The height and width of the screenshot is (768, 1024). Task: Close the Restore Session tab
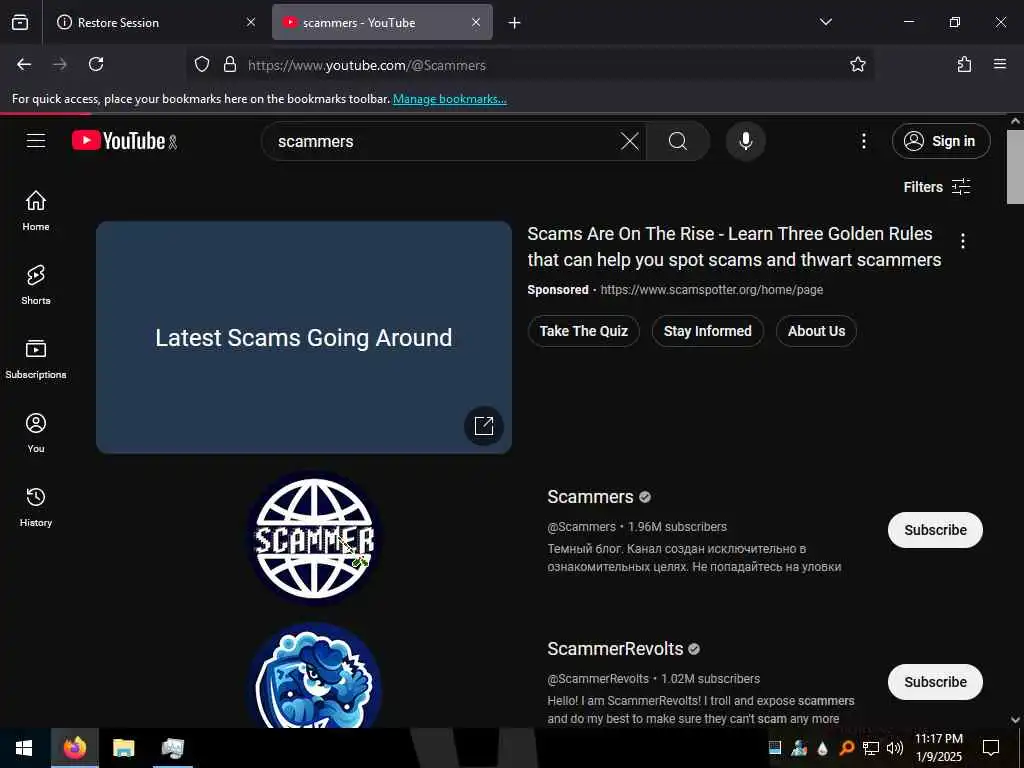pyautogui.click(x=251, y=22)
